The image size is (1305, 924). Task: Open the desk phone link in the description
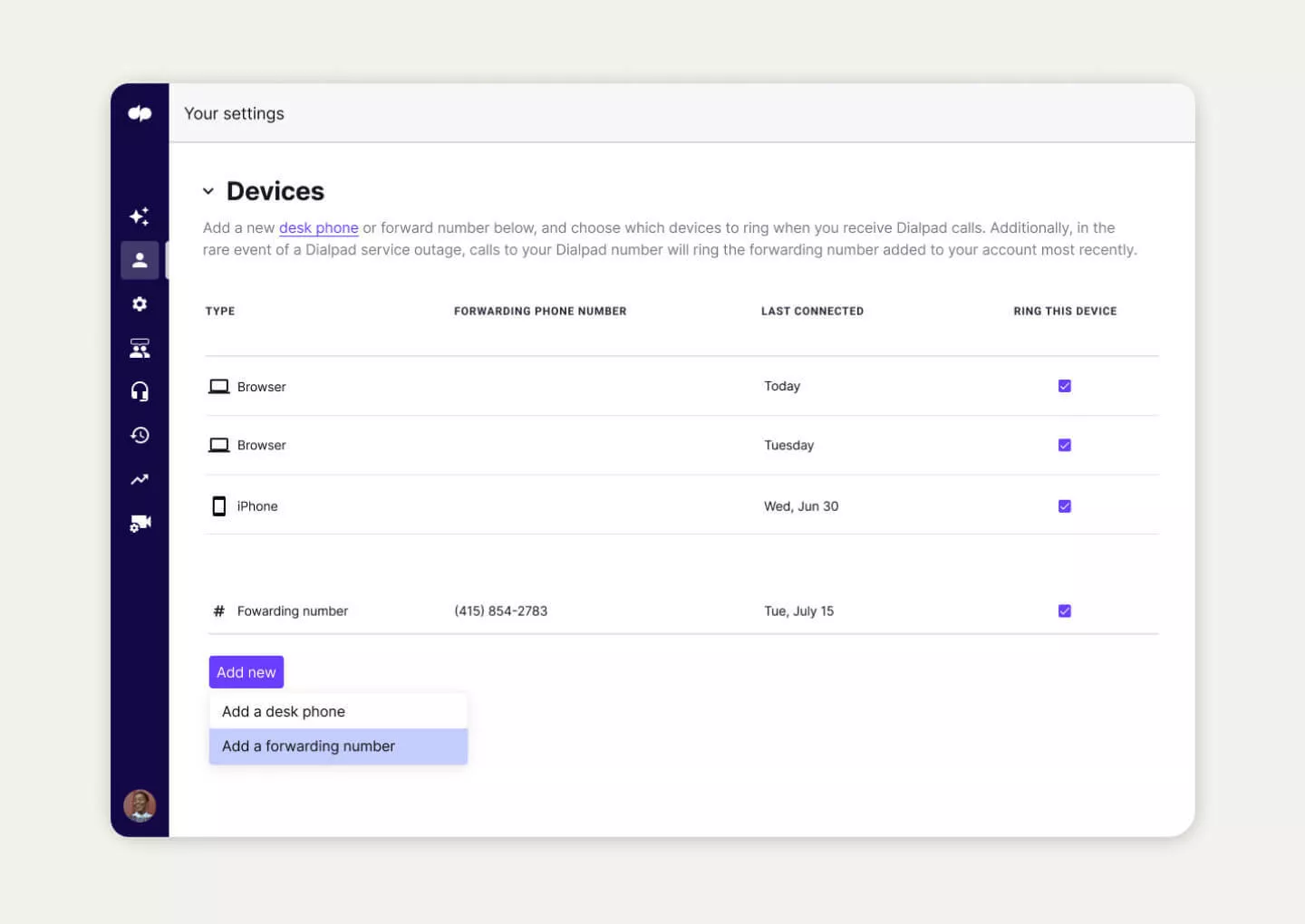(318, 227)
